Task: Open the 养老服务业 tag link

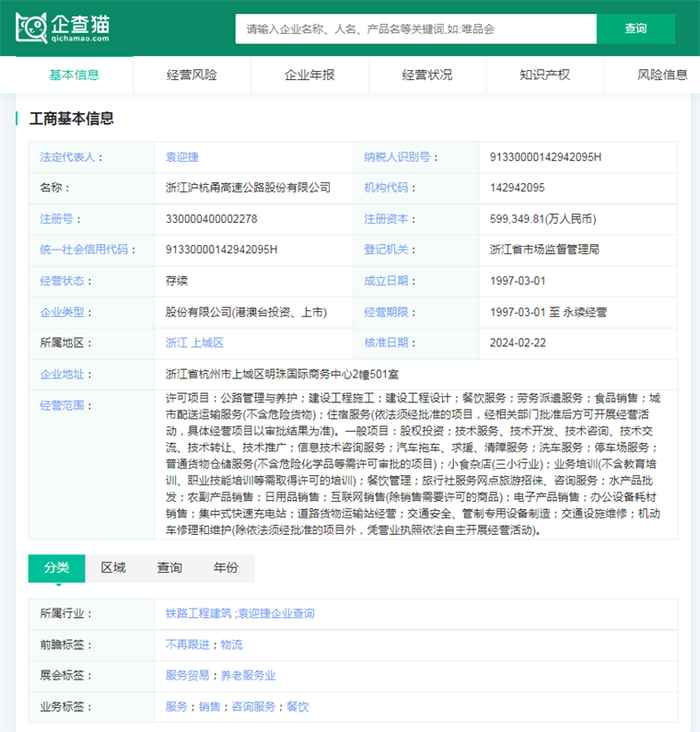Action: (248, 676)
